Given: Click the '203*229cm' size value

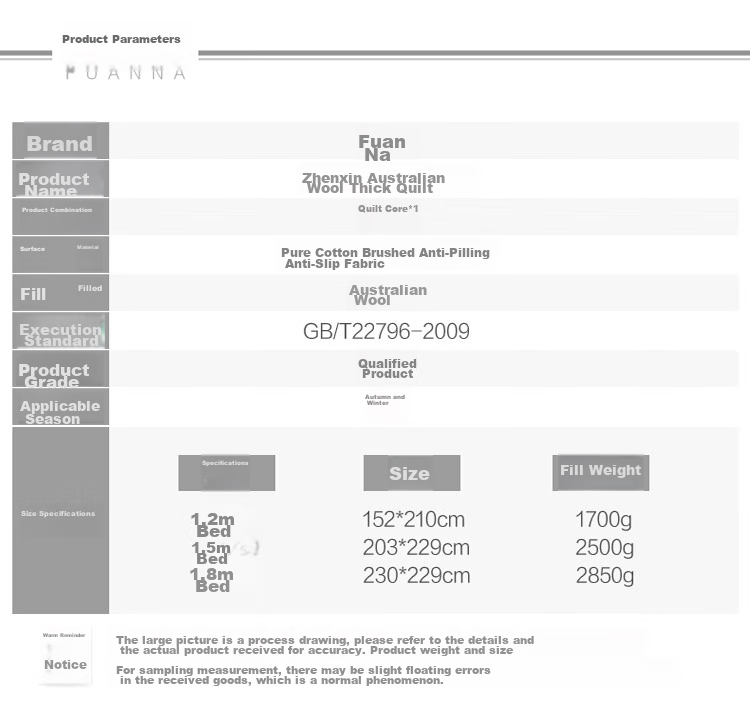Looking at the screenshot, I should tap(416, 548).
